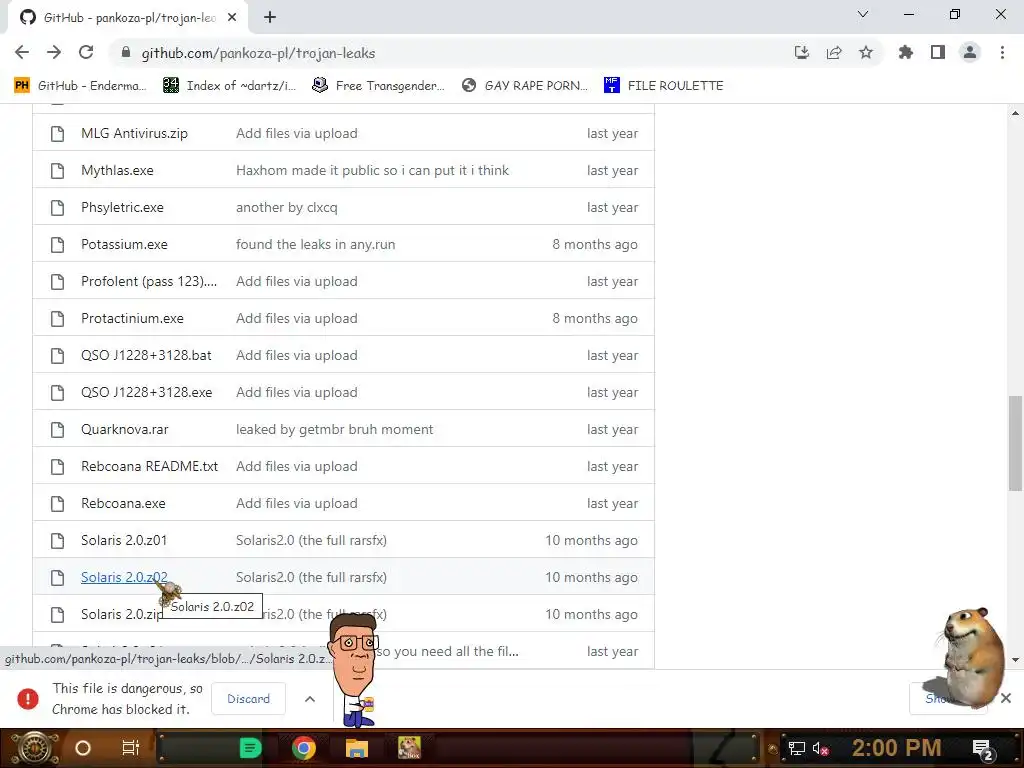Open the Profolent (pass 123) file
This screenshot has height=768, width=1024.
click(x=149, y=281)
